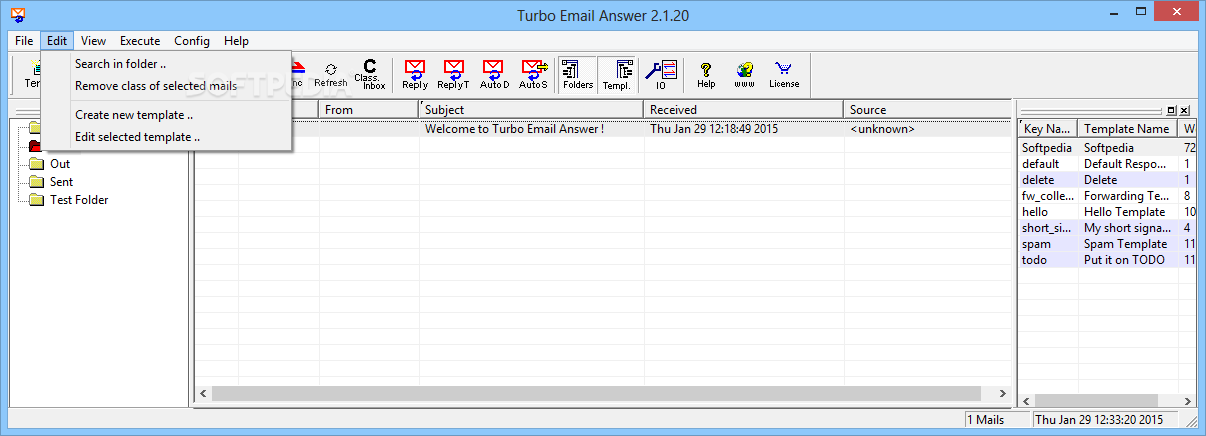1206x436 pixels.
Task: Click the status bar date 'Thu Jan 29 12:33:20 2015'
Action: (x=1107, y=420)
